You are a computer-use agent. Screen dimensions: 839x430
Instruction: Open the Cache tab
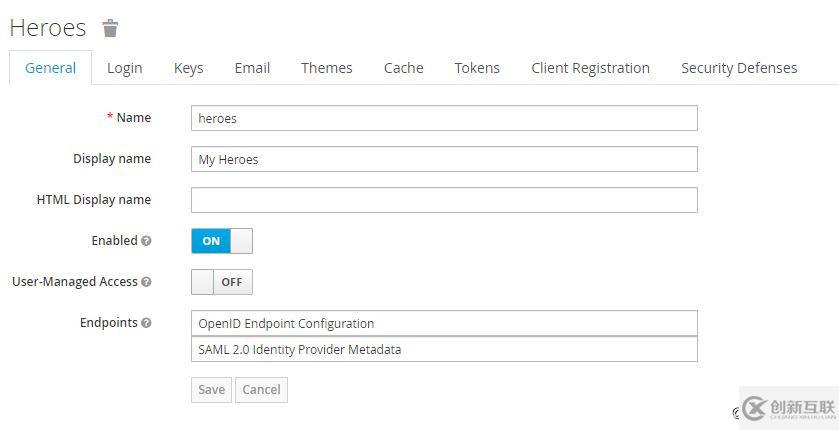pyautogui.click(x=403, y=68)
